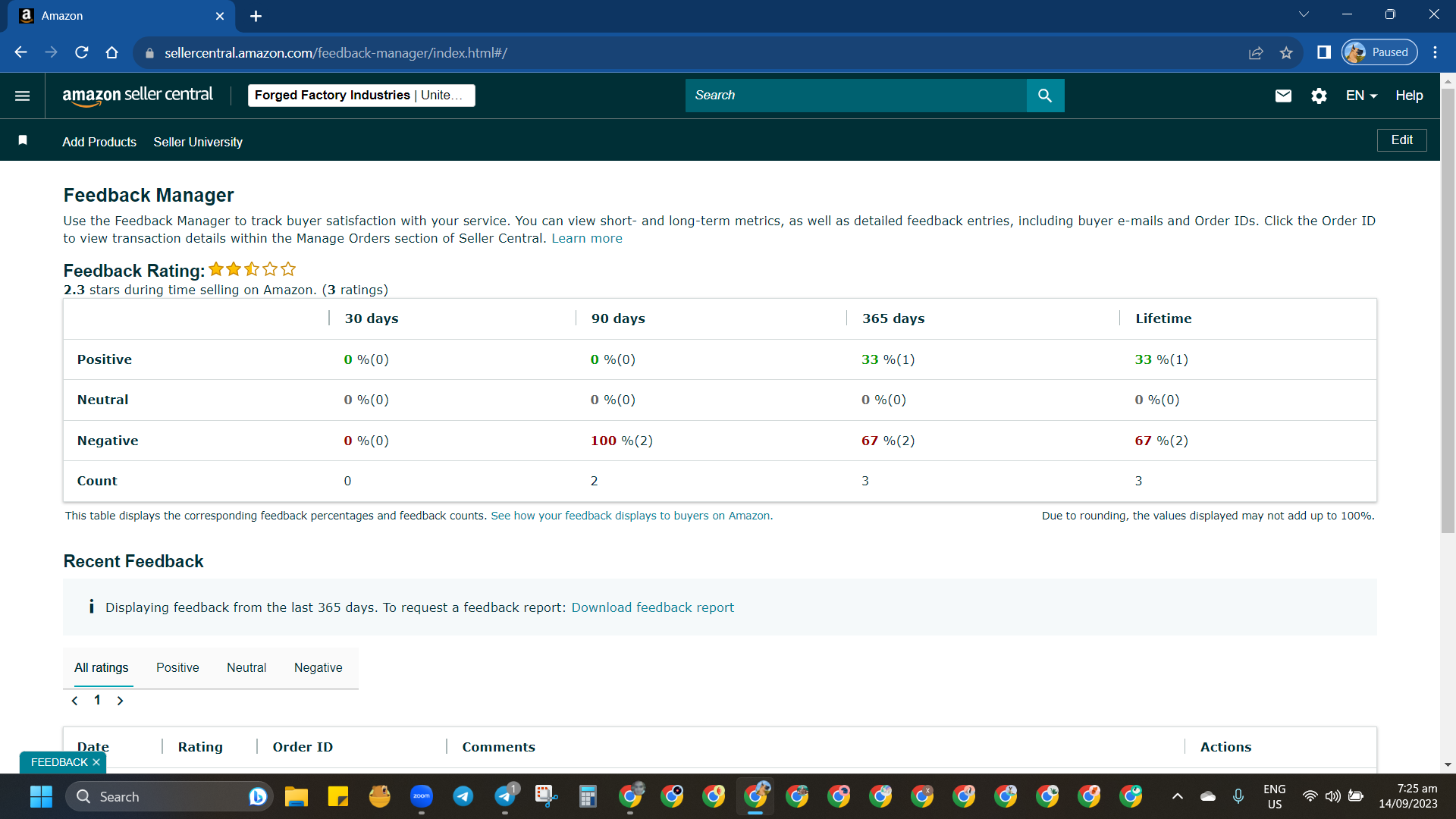Reload the page
The height and width of the screenshot is (819, 1456).
[82, 52]
